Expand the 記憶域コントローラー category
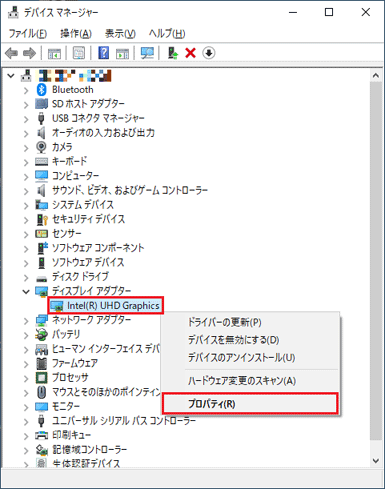 coord(26,451)
